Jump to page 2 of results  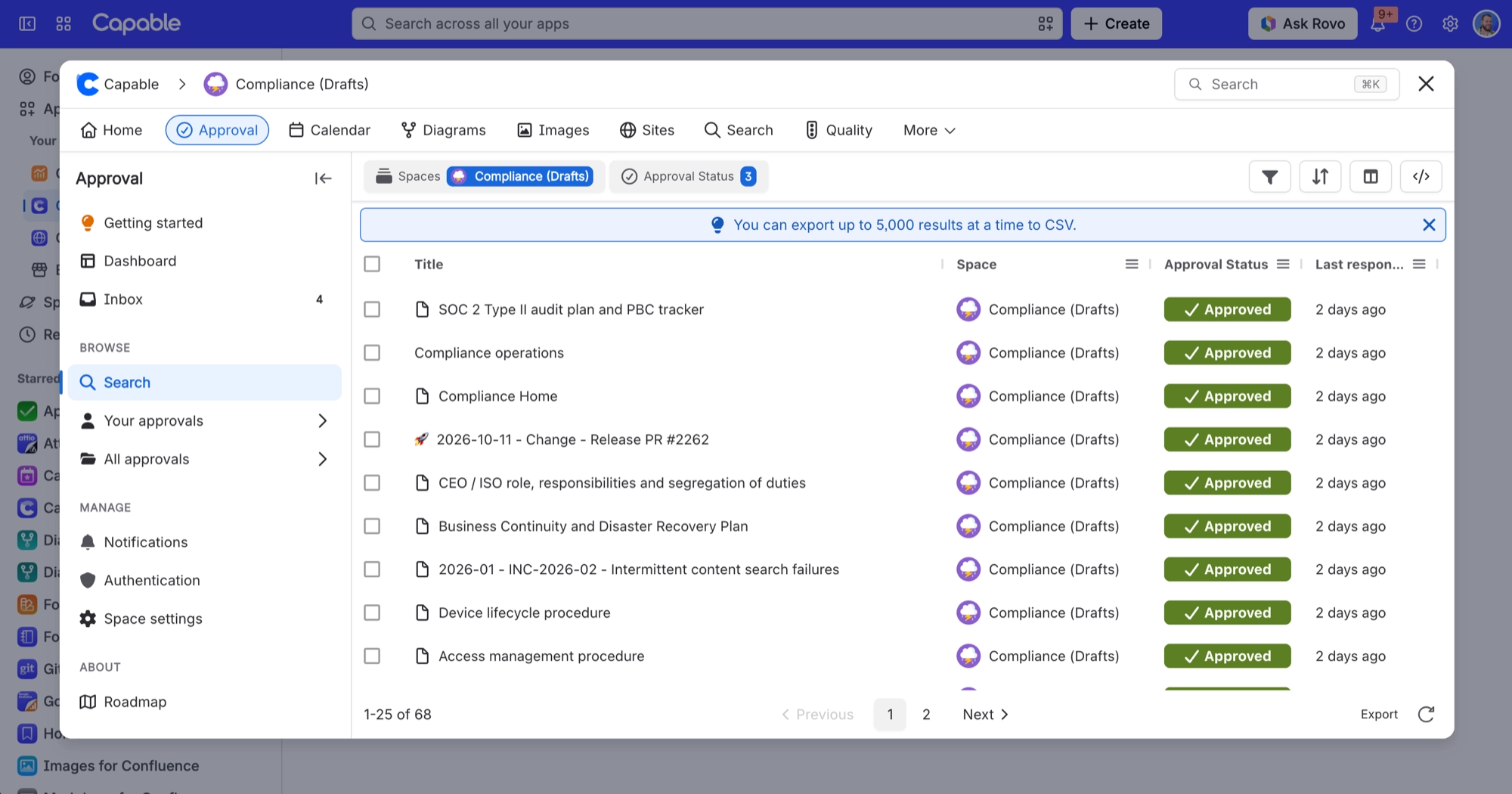point(926,715)
